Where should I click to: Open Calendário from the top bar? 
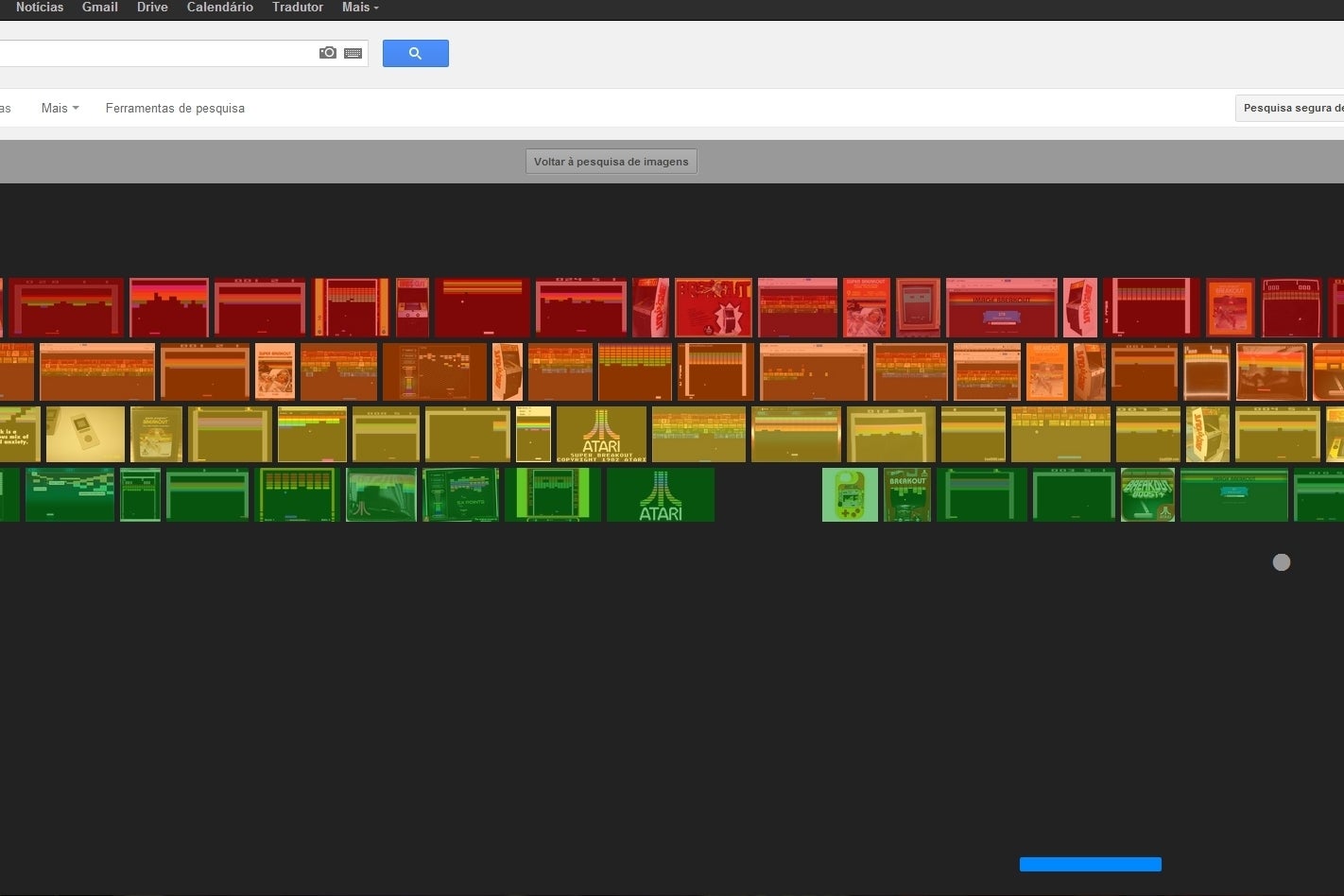click(220, 8)
